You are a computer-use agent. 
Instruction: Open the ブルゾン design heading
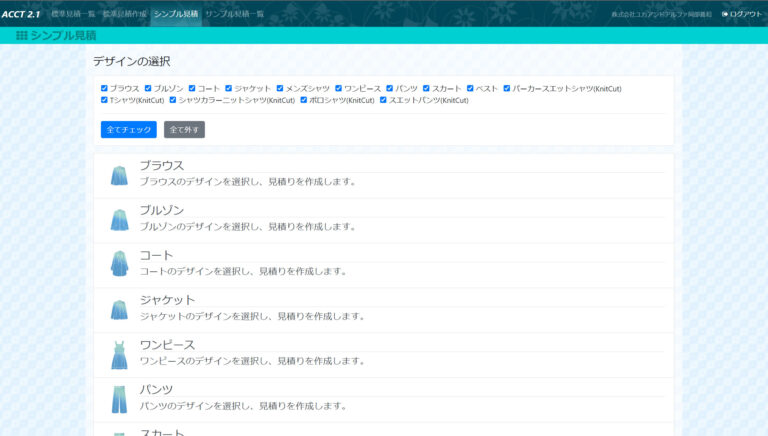[162, 211]
